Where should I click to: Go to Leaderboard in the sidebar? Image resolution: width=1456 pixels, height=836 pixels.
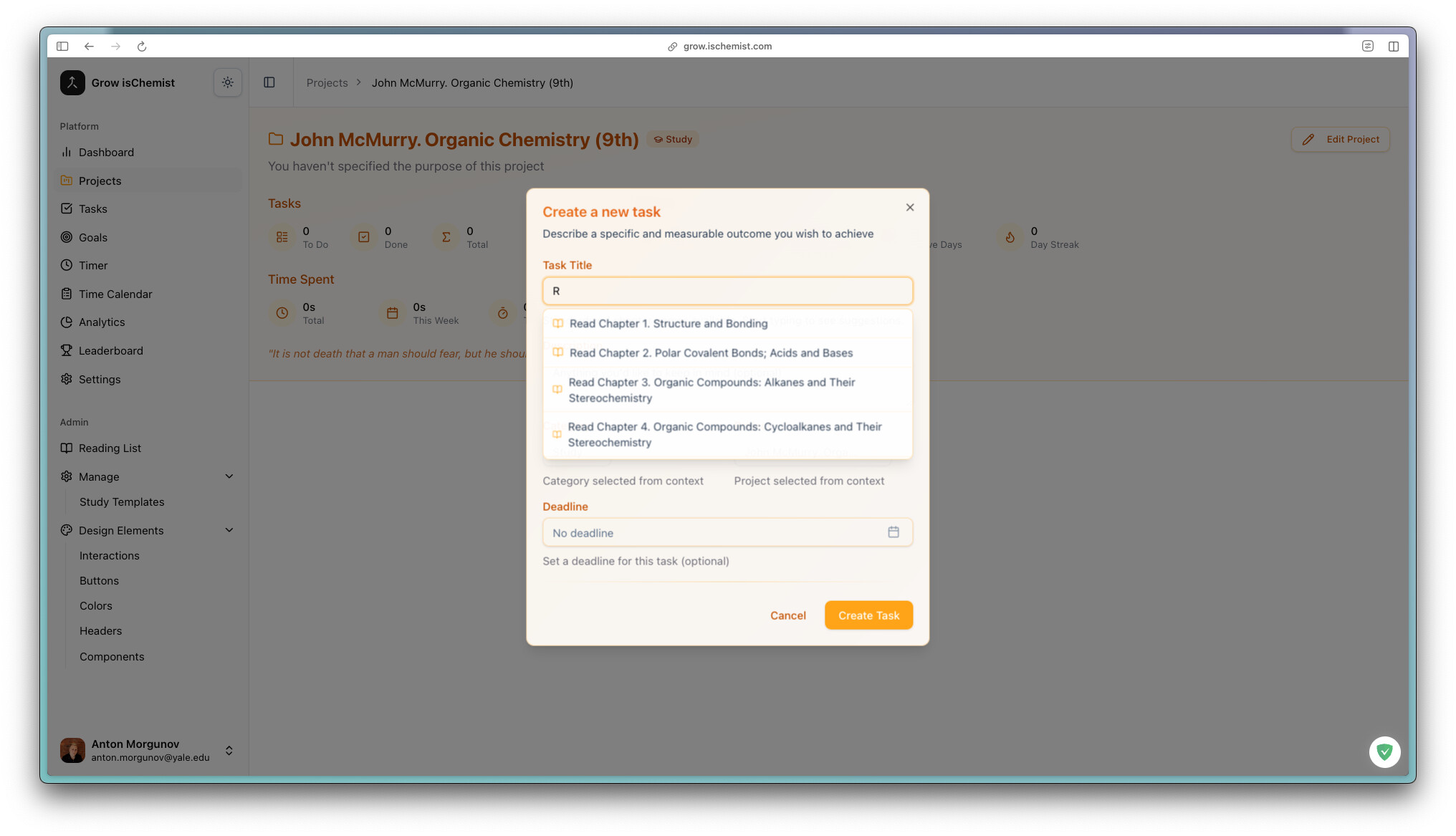point(110,350)
